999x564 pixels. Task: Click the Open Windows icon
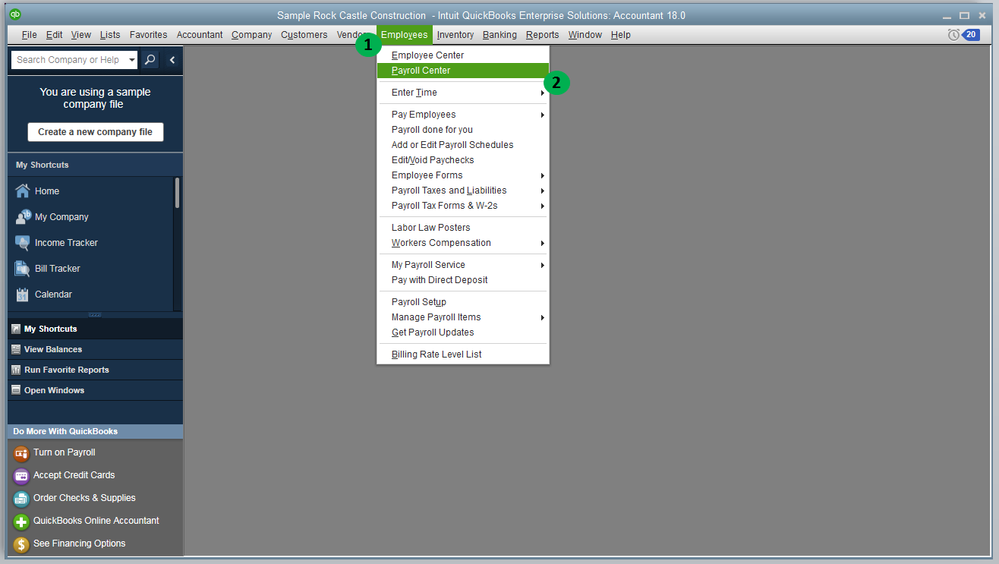tap(16, 390)
